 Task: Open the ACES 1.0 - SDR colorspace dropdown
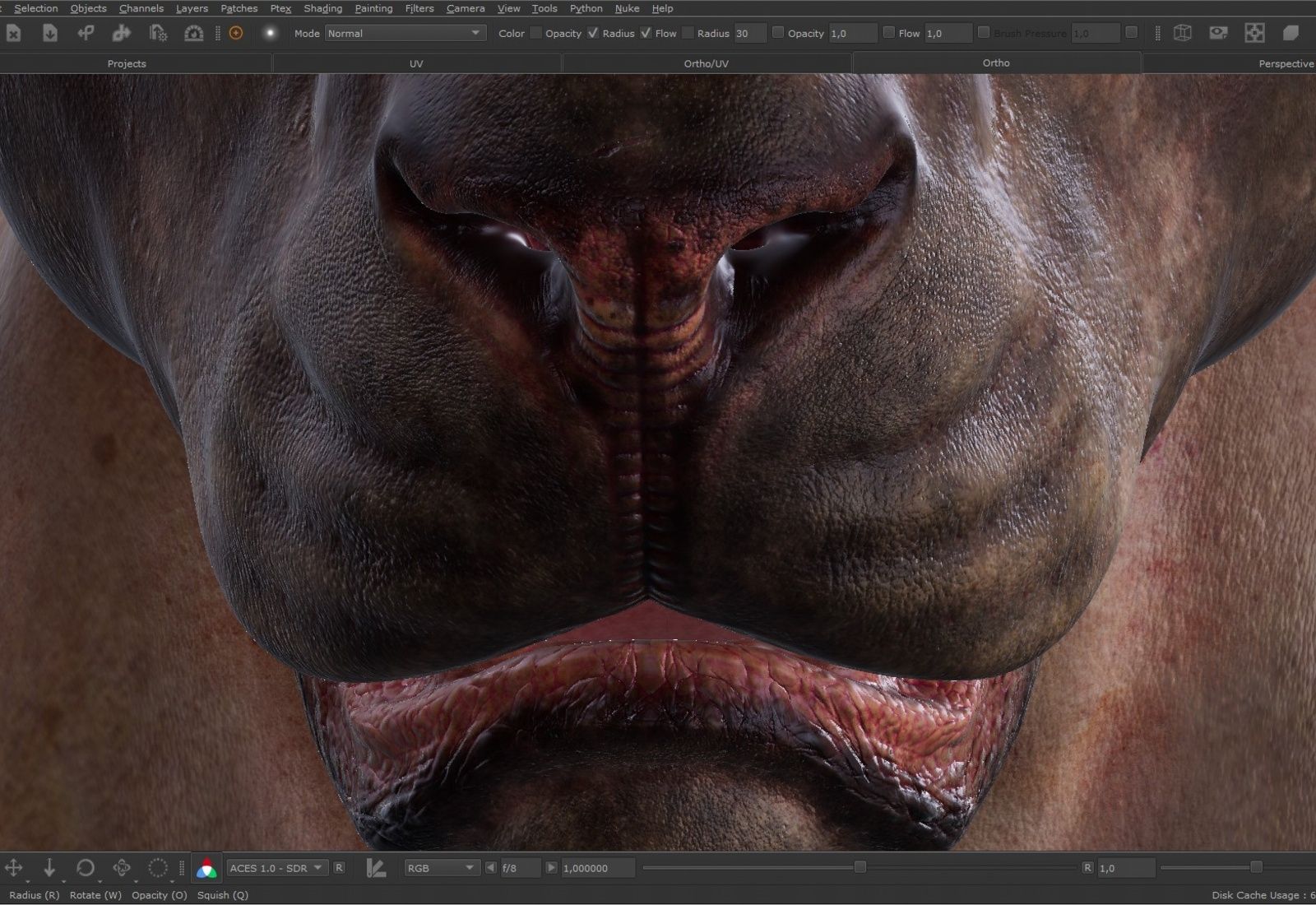pos(276,868)
